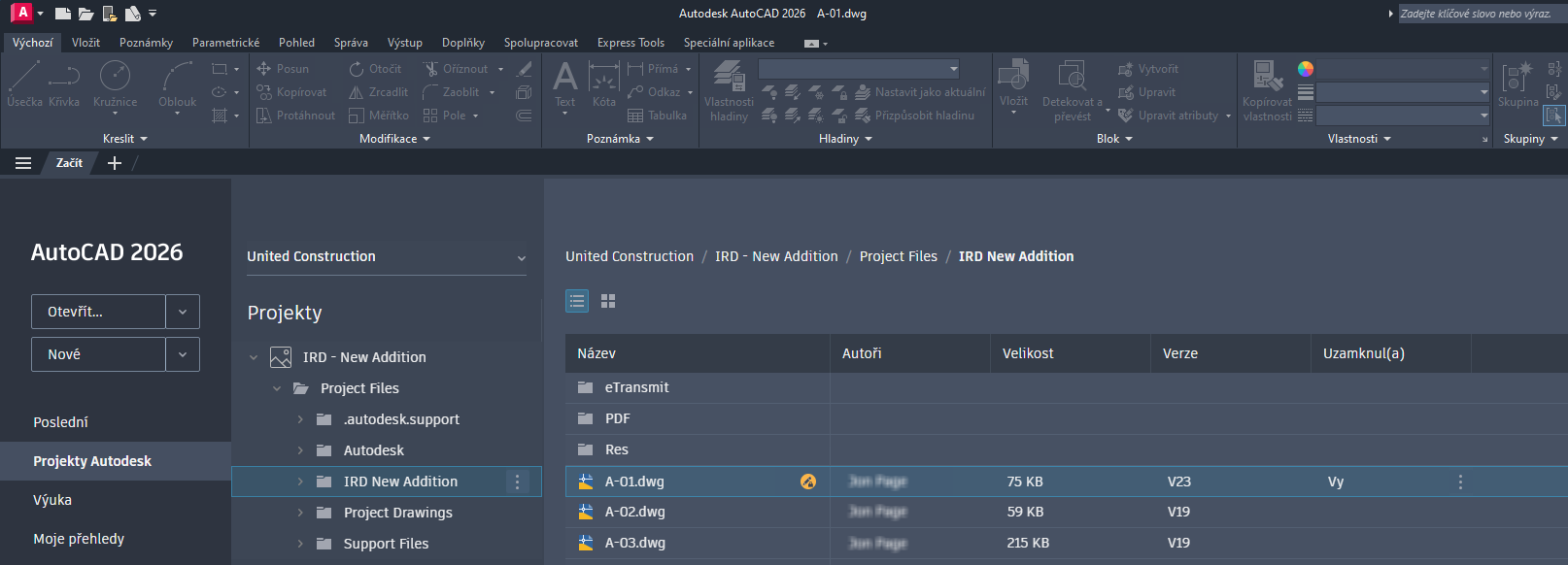This screenshot has width=1568, height=565.
Task: Open the Otevřít dropdown arrow
Action: tap(183, 312)
